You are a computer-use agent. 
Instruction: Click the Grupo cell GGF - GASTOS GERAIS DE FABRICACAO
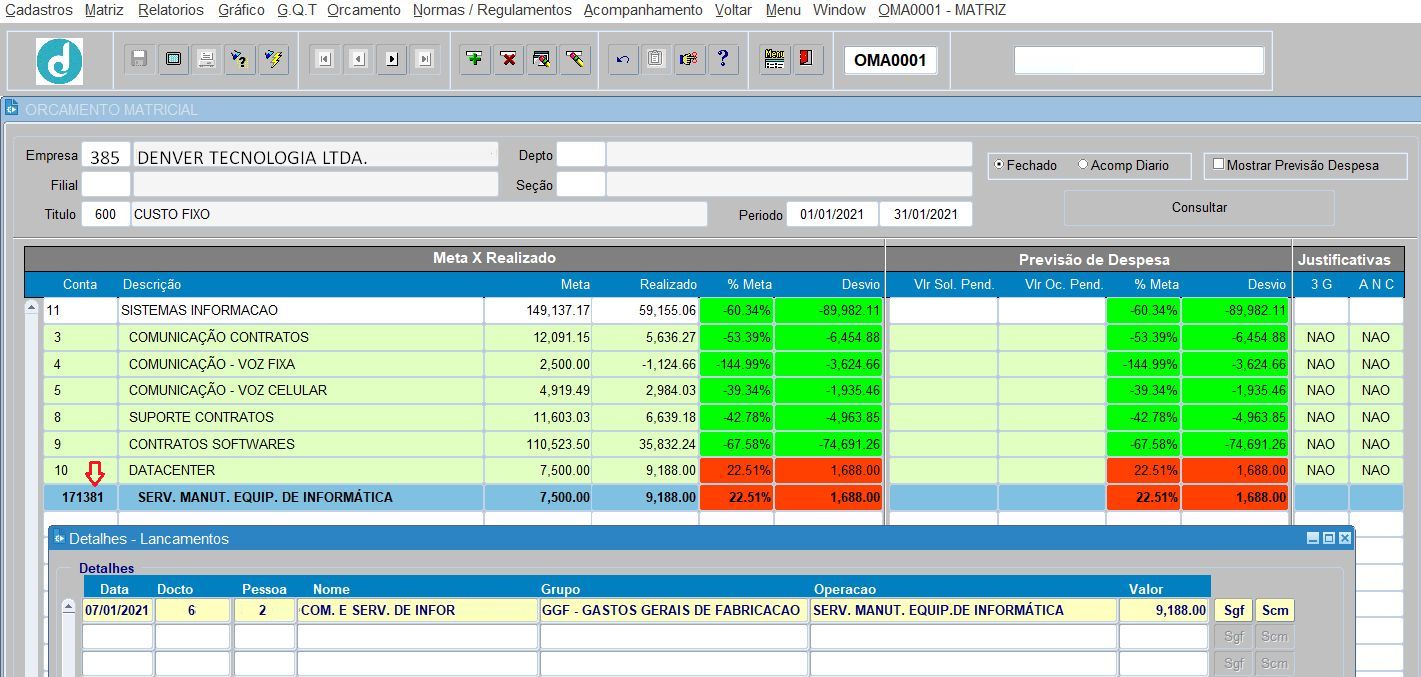pos(674,610)
